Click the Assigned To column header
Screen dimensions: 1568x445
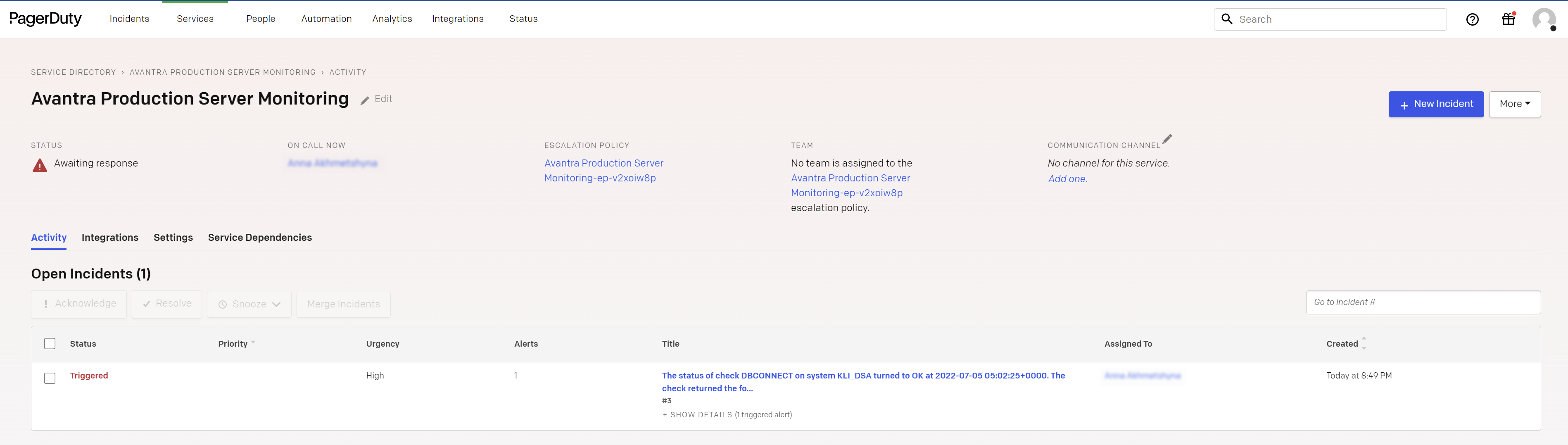point(1128,344)
